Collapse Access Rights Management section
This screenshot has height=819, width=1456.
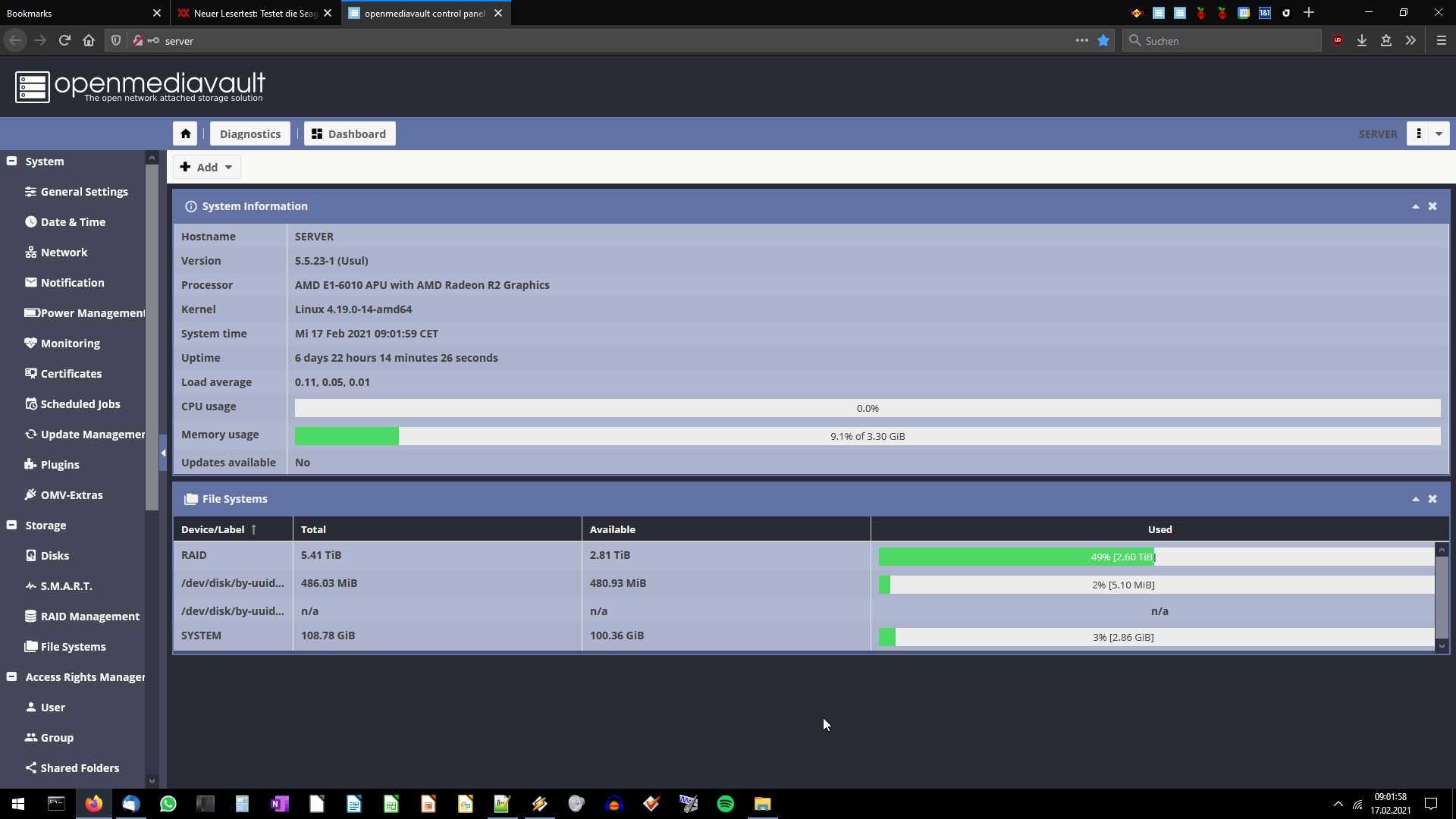[x=11, y=676]
